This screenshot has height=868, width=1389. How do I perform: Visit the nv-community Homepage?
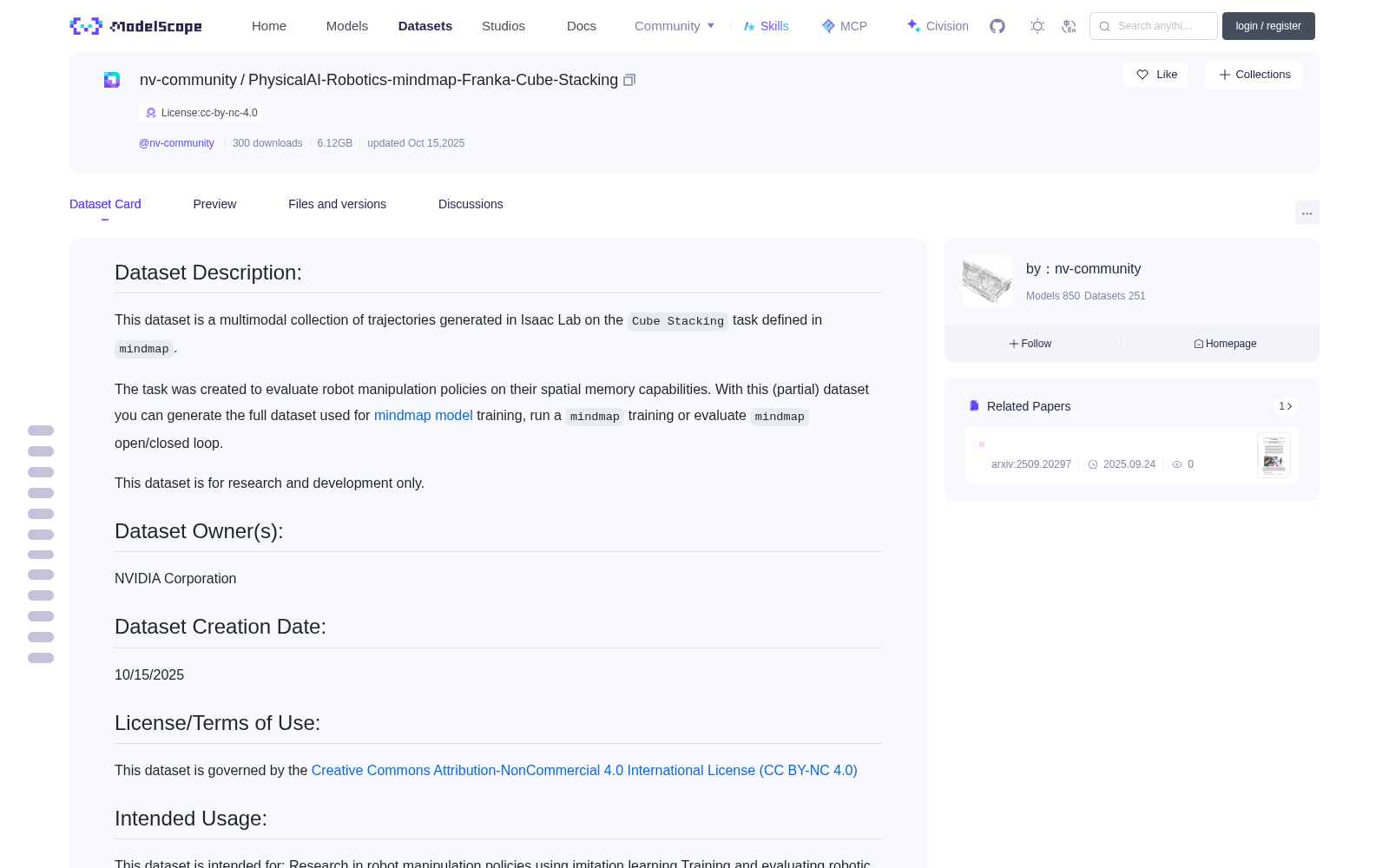click(1225, 344)
